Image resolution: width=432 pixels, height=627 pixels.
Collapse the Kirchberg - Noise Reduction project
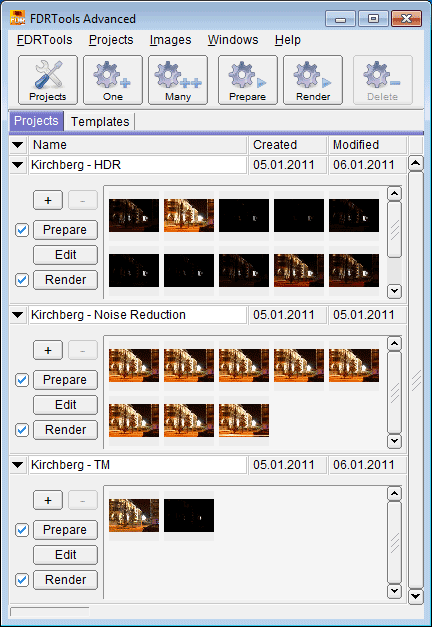click(x=18, y=315)
